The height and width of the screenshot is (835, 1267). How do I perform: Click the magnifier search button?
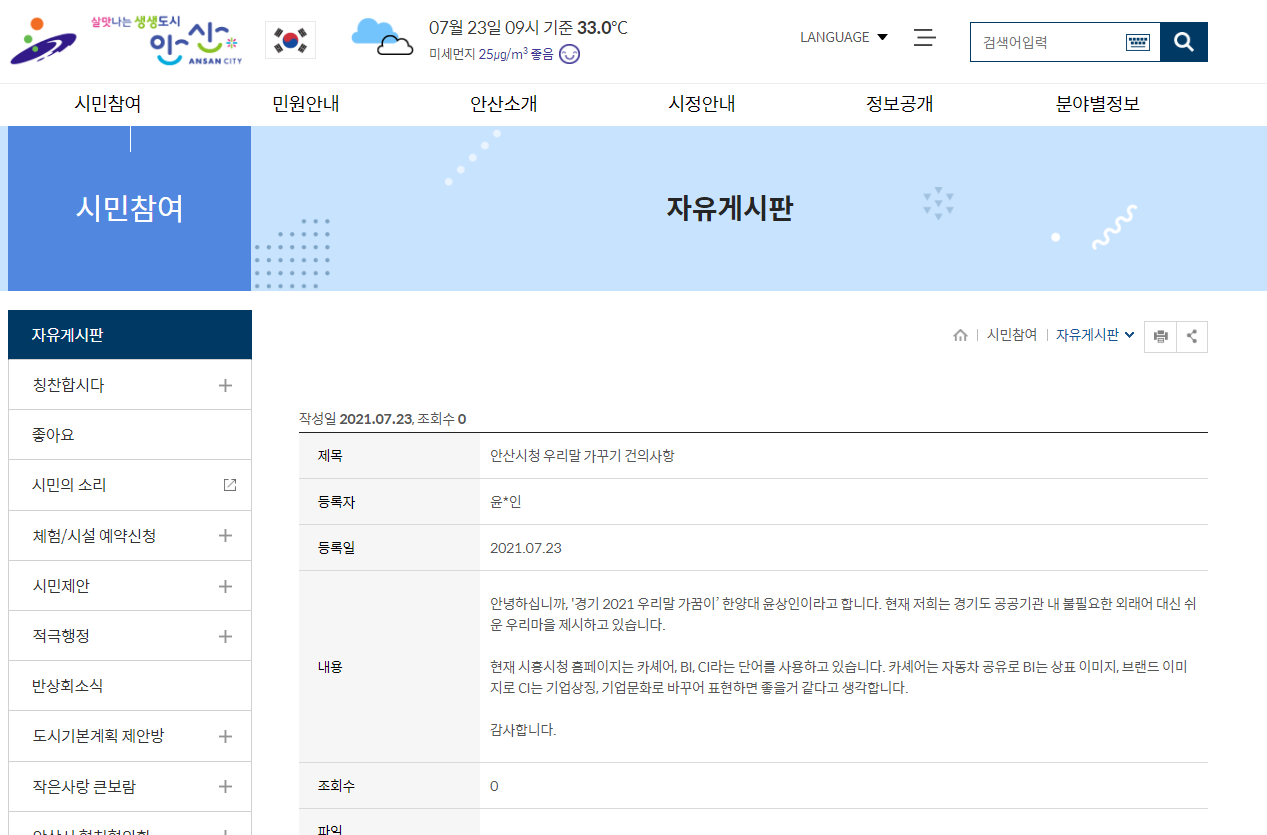pos(1184,42)
